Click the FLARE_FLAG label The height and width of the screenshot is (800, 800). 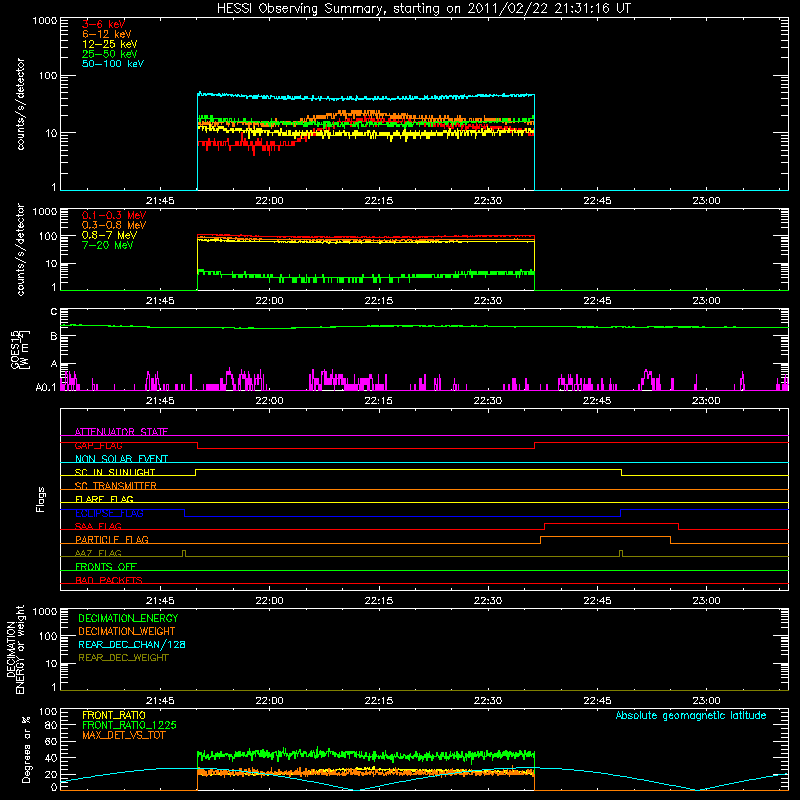(104, 499)
